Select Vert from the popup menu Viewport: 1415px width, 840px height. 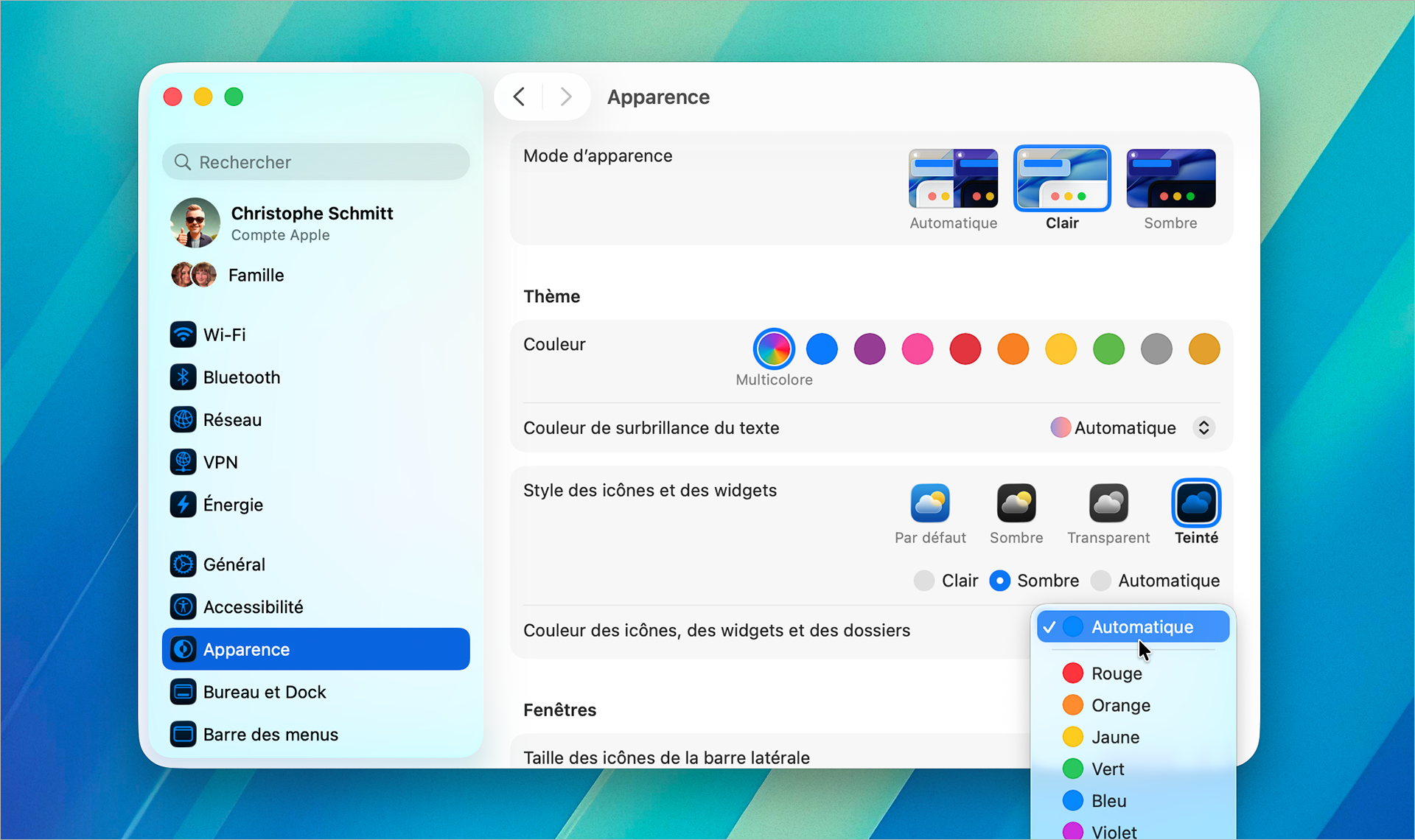(1107, 769)
